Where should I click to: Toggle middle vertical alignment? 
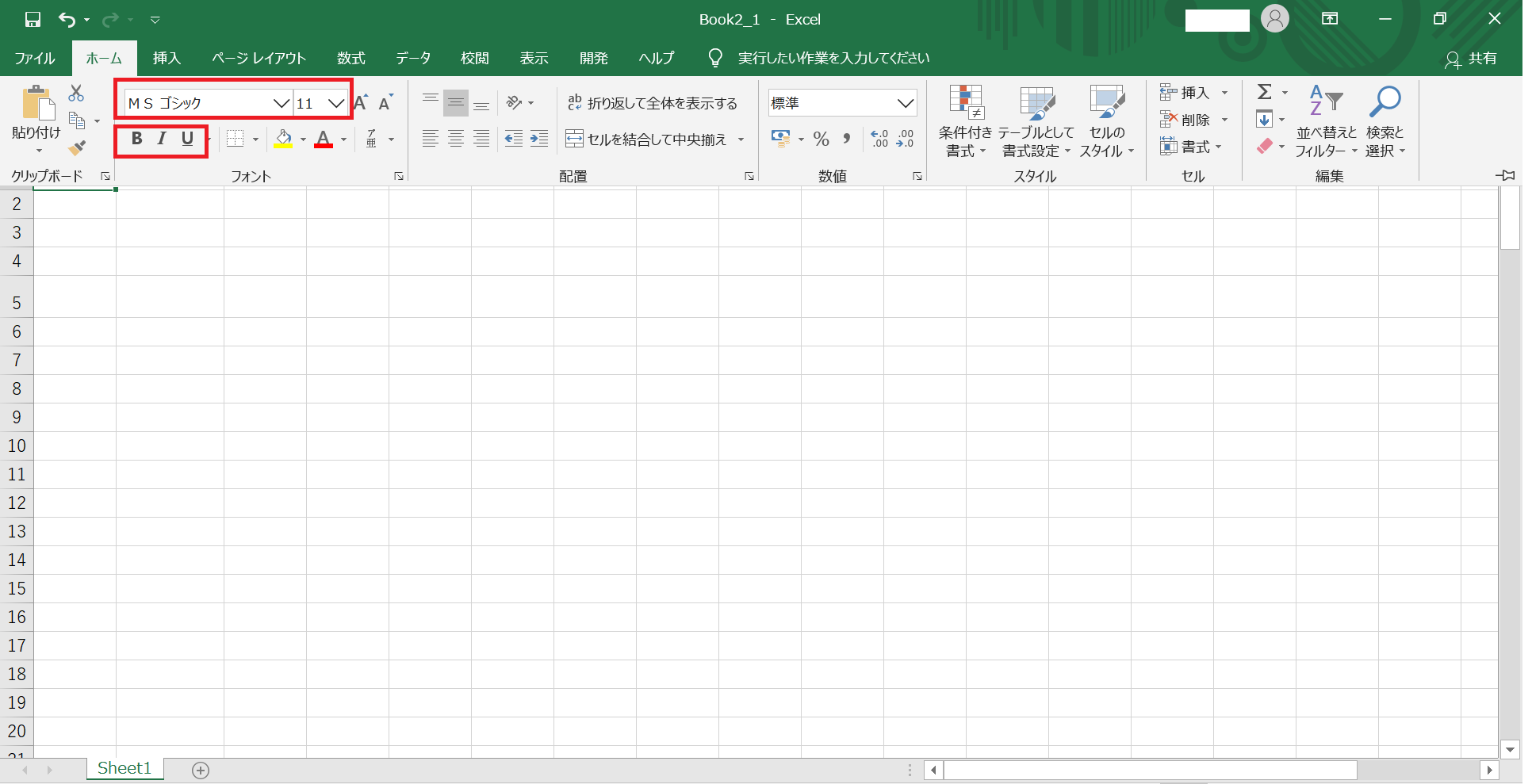tap(456, 102)
